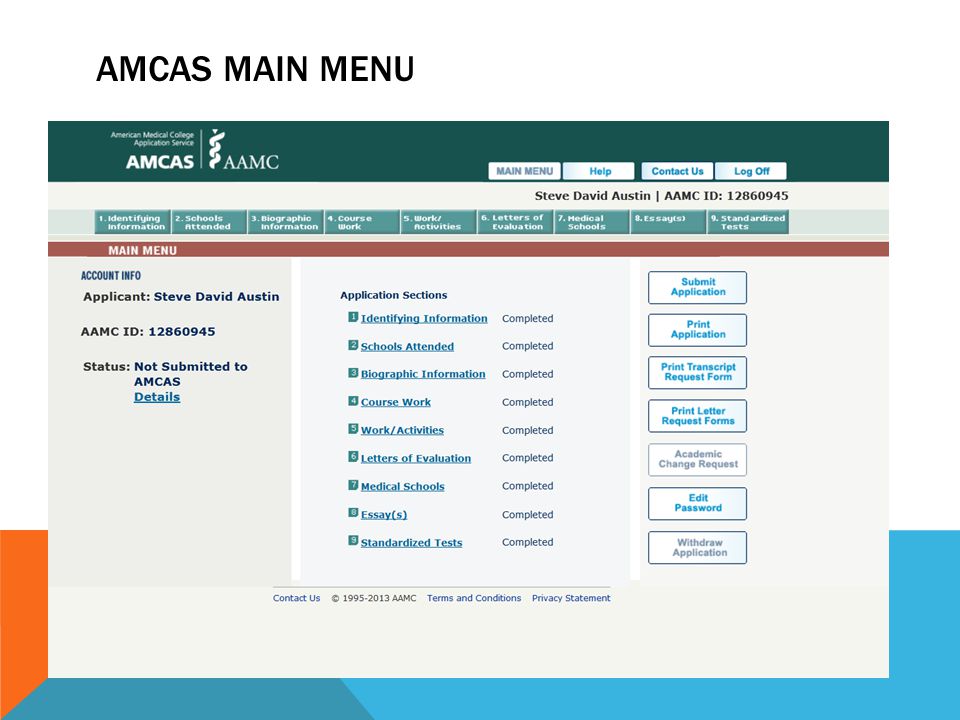Switch to the 8. Essay(s) tab

coord(668,222)
